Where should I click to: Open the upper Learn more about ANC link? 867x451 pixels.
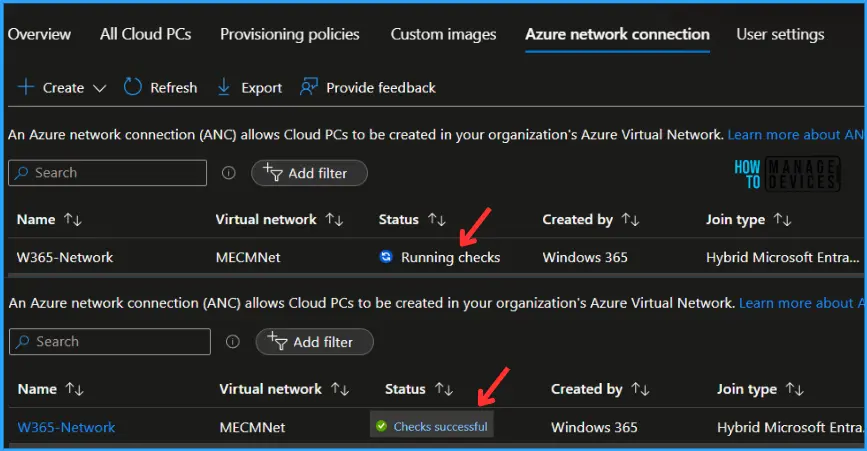coord(795,135)
